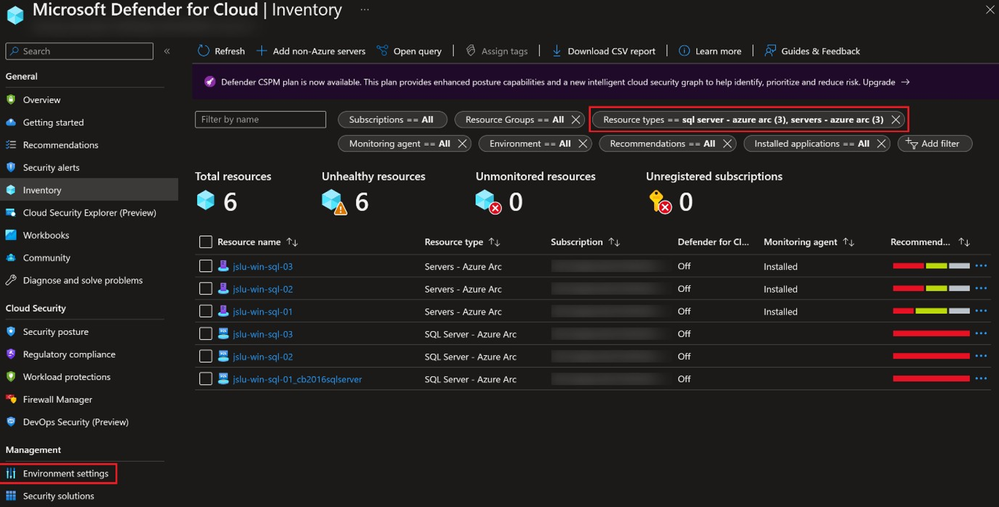Click the sidebar Search box
Image resolution: width=999 pixels, height=507 pixels.
pos(79,51)
